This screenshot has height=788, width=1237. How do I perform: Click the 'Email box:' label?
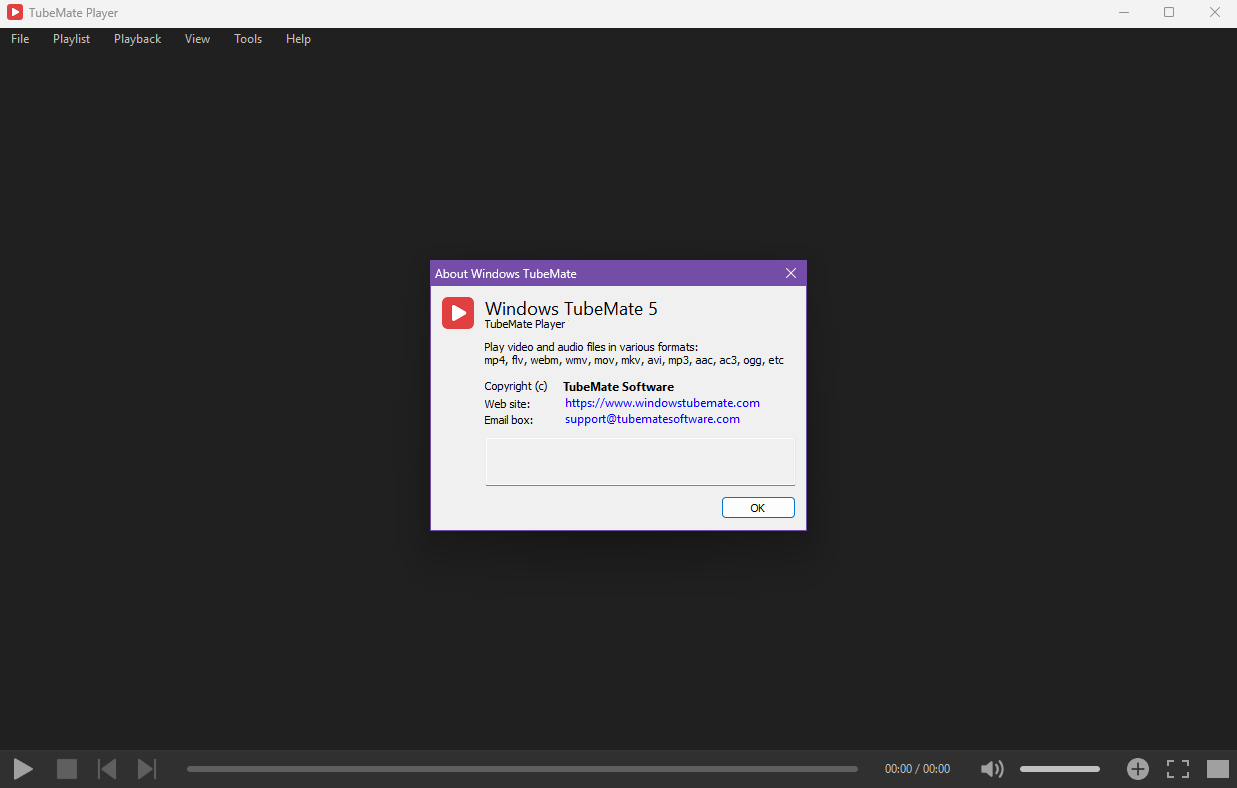point(509,420)
